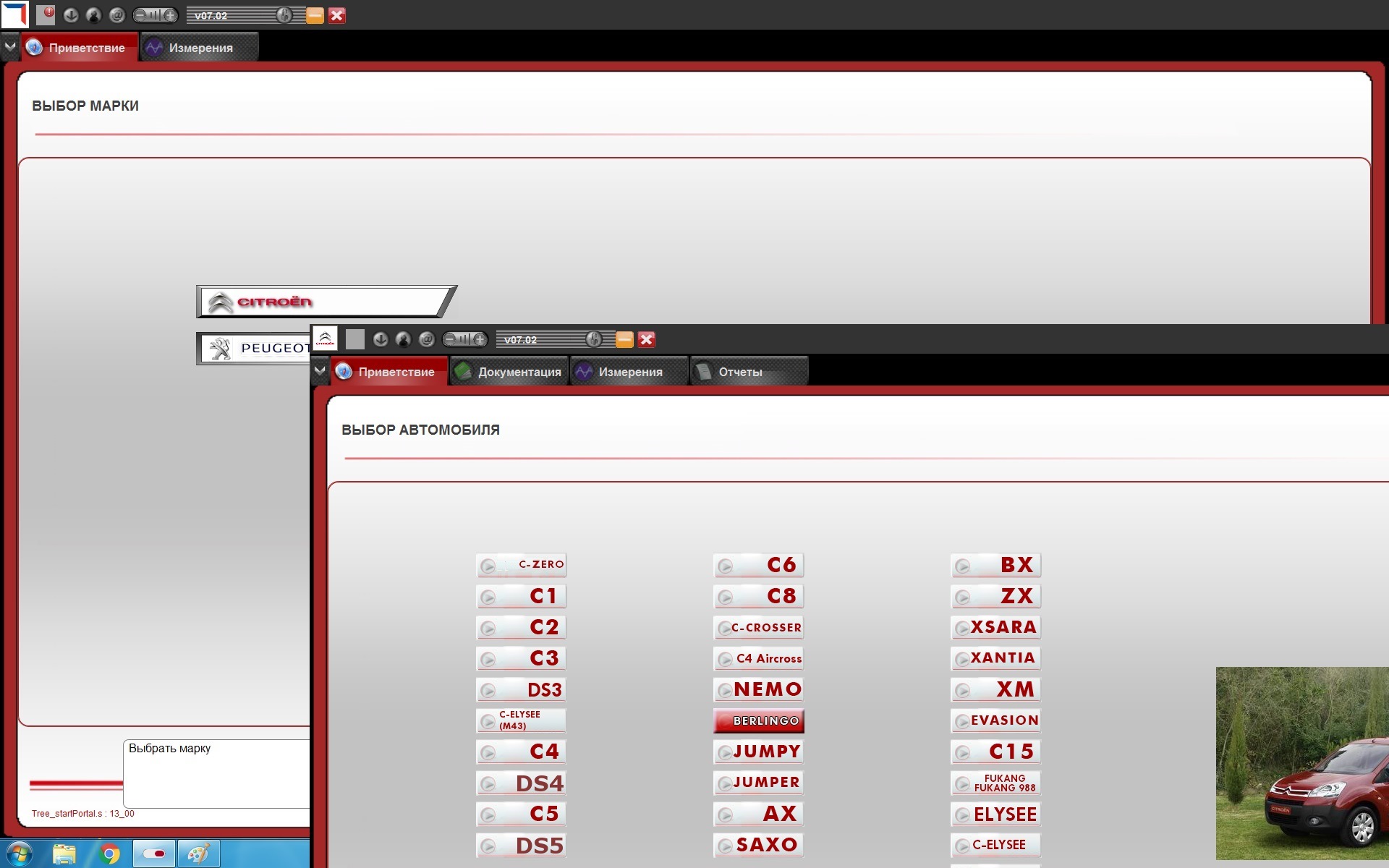The height and width of the screenshot is (868, 1389).
Task: Click Citroën logo in front window toolbar
Action: (x=325, y=339)
